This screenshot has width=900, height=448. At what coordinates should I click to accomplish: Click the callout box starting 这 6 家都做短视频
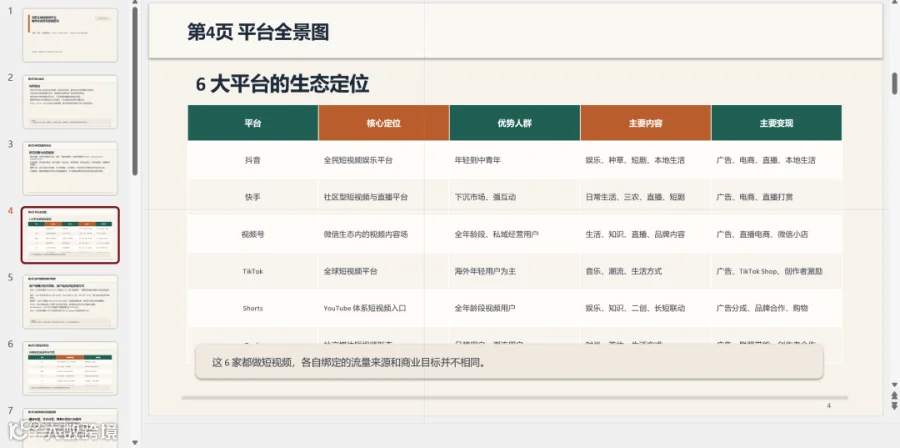pos(509,362)
